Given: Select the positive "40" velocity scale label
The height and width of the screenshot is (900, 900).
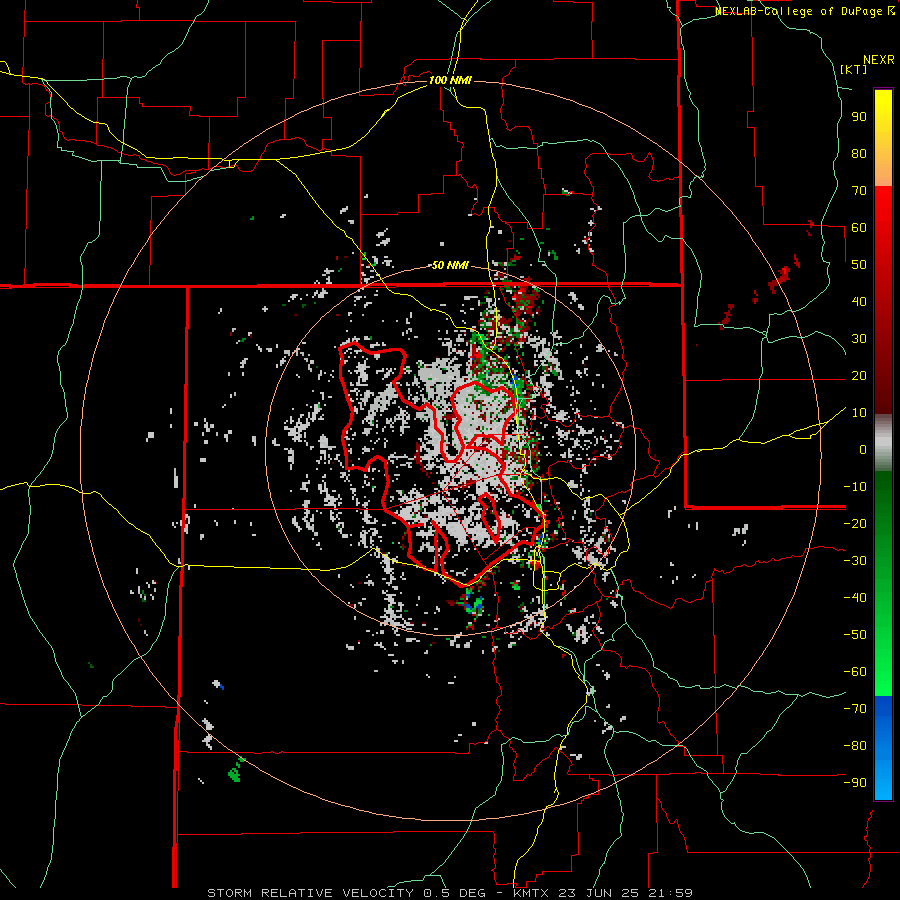Looking at the screenshot, I should pyautogui.click(x=859, y=301).
